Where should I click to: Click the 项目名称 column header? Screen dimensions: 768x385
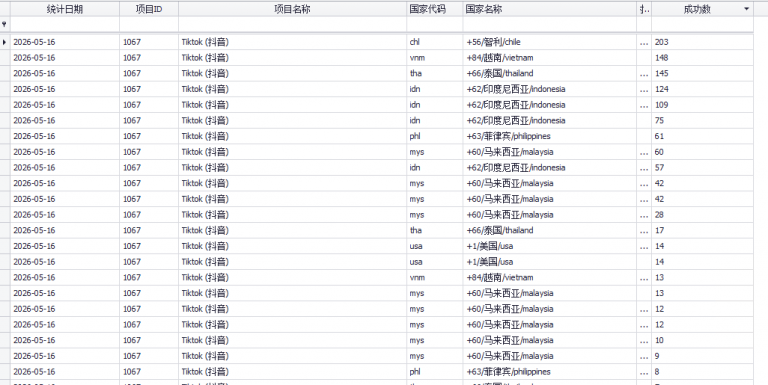tap(292, 9)
